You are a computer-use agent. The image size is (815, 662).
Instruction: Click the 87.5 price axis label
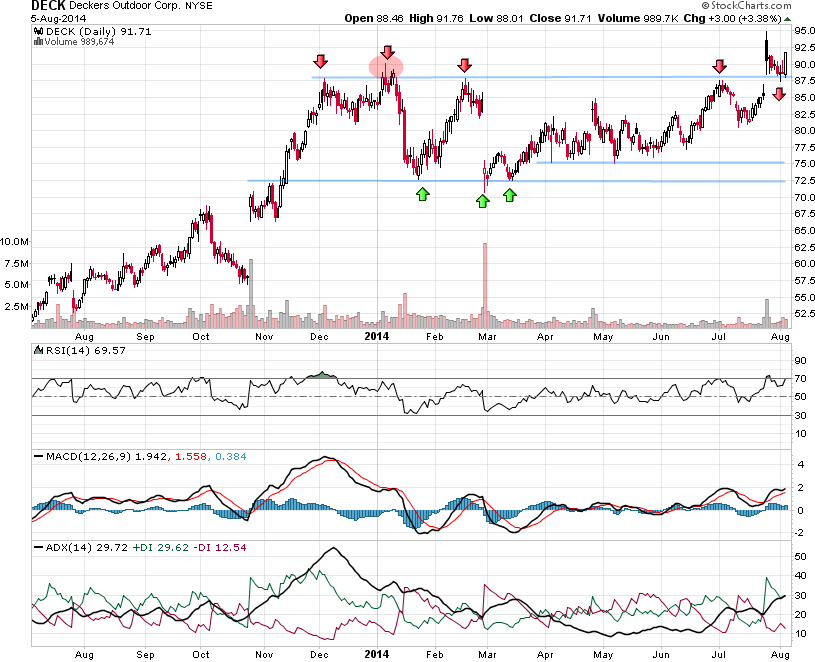click(804, 81)
